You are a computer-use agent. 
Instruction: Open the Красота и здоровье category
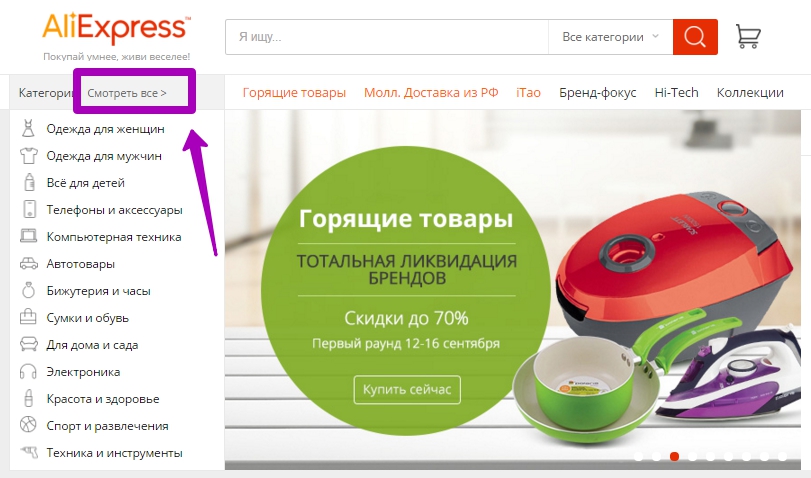103,399
